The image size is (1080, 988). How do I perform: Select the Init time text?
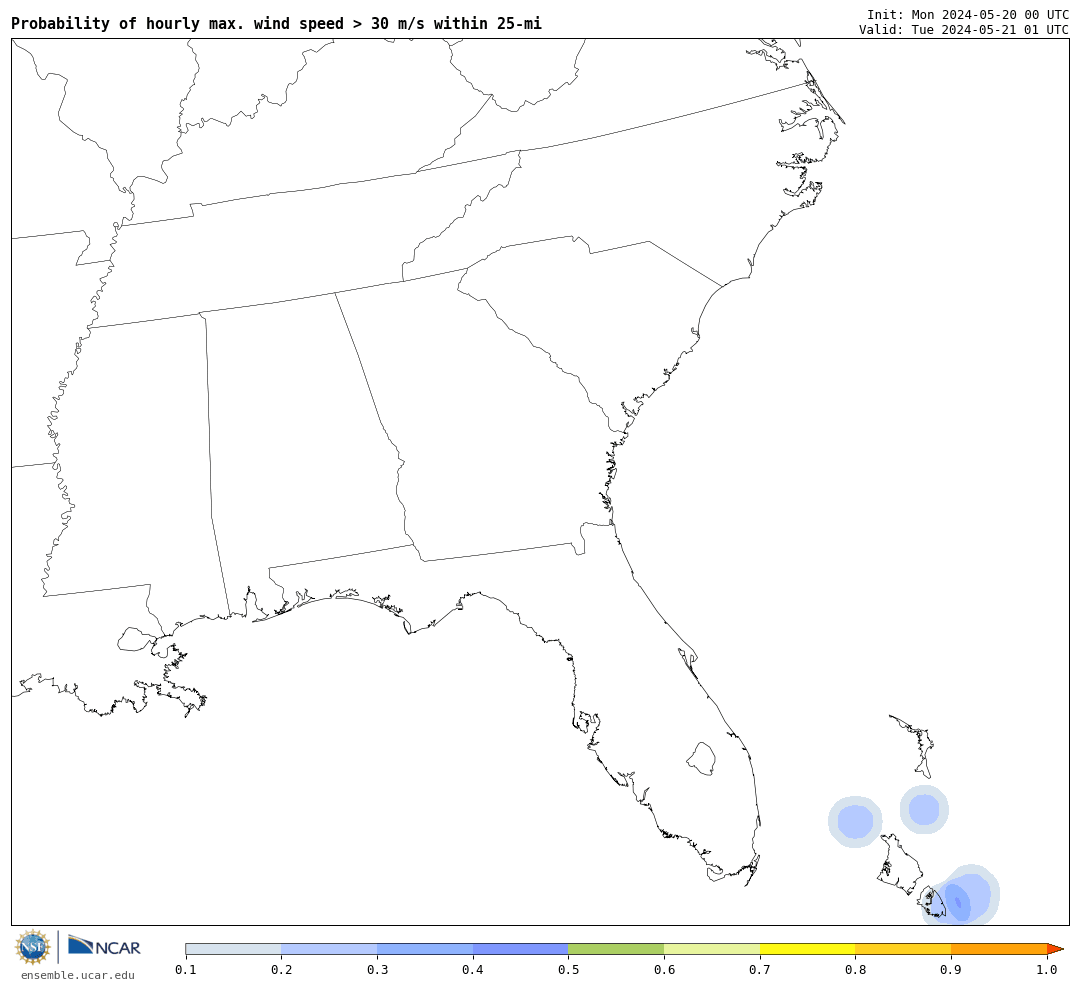coord(968,14)
